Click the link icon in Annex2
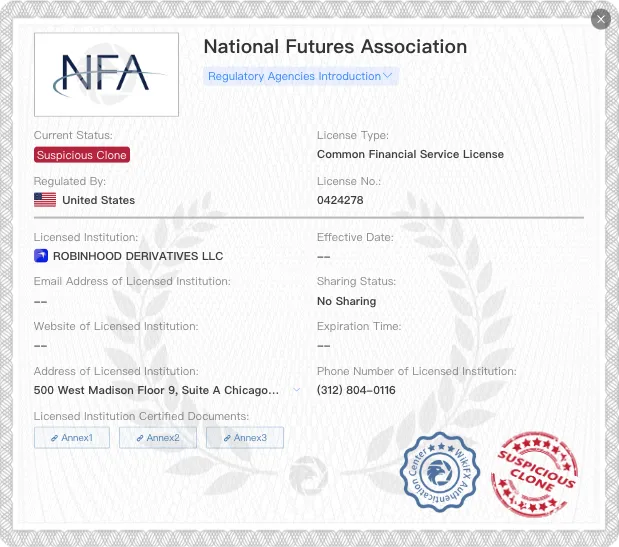Image resolution: width=619 pixels, height=547 pixels. tap(140, 438)
